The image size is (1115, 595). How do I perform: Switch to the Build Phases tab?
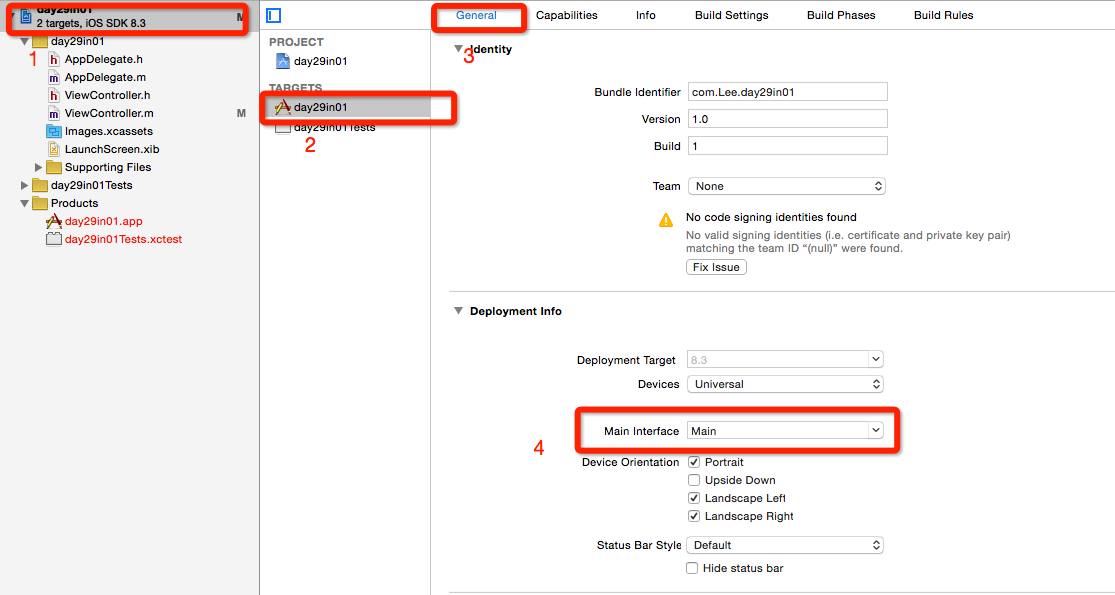841,16
